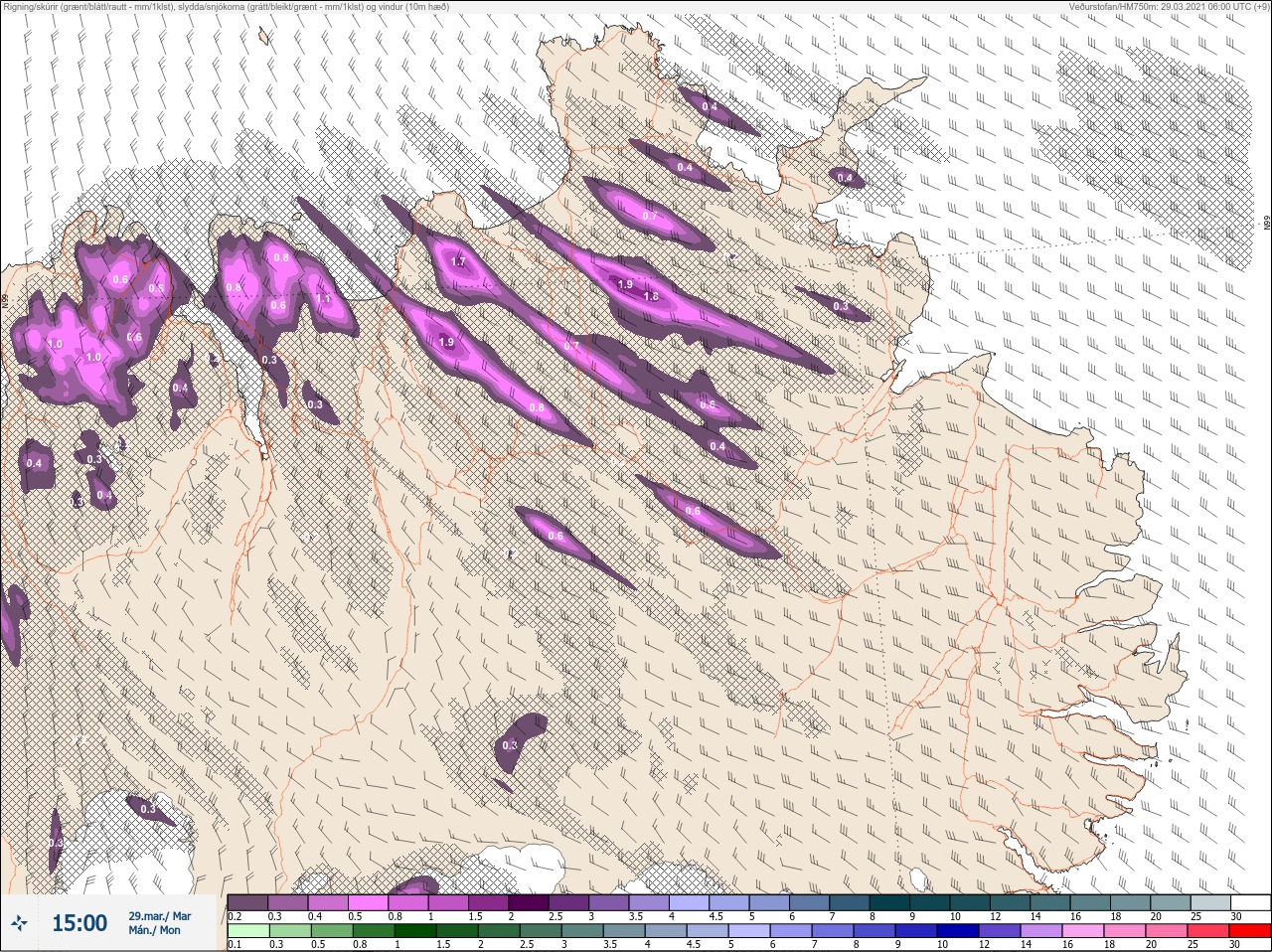1272x952 pixels.
Task: Click the '4.5' value in top legend row
Action: (716, 916)
